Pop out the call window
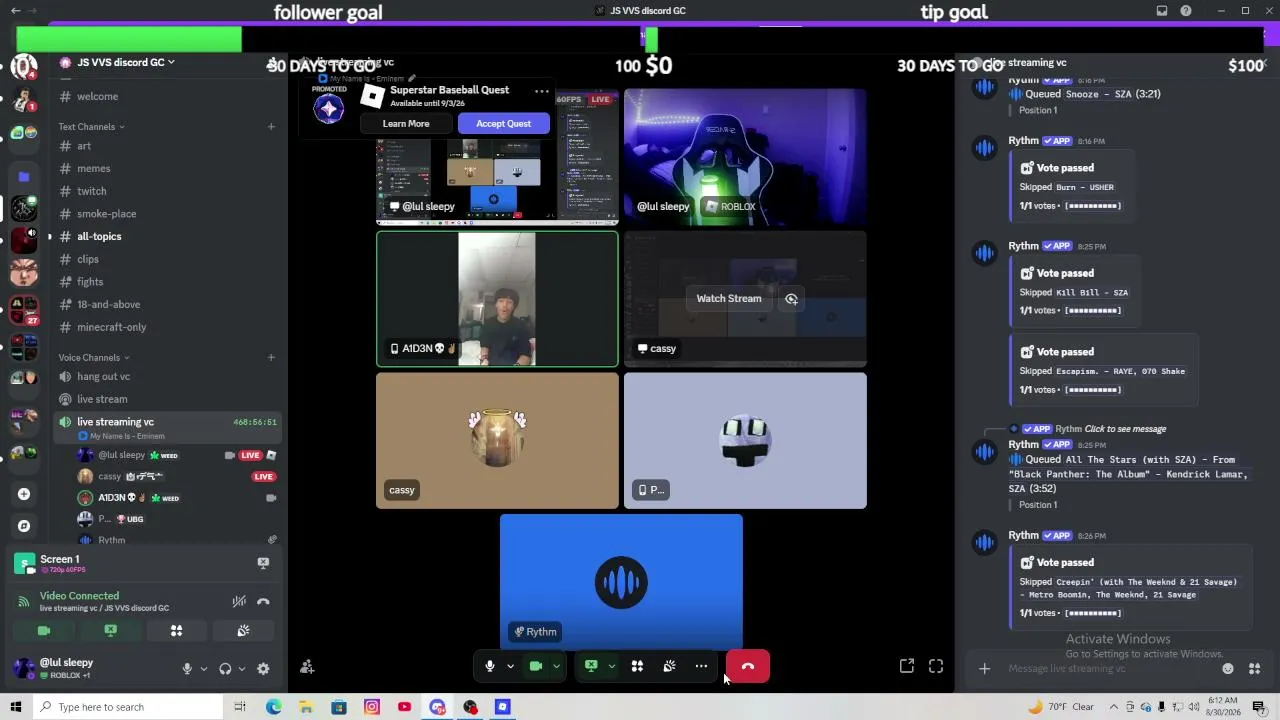Screen dimensions: 1280x720 [907, 666]
